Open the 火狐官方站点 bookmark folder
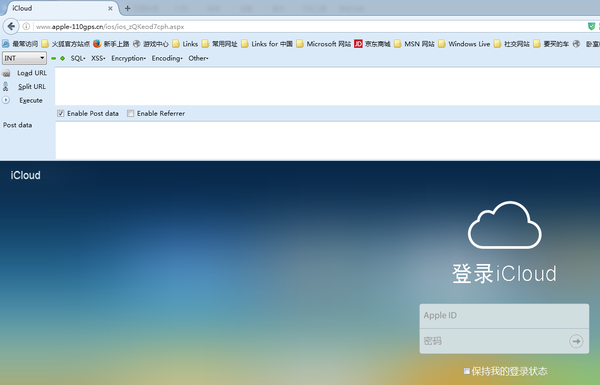The image size is (600, 385). pos(66,44)
